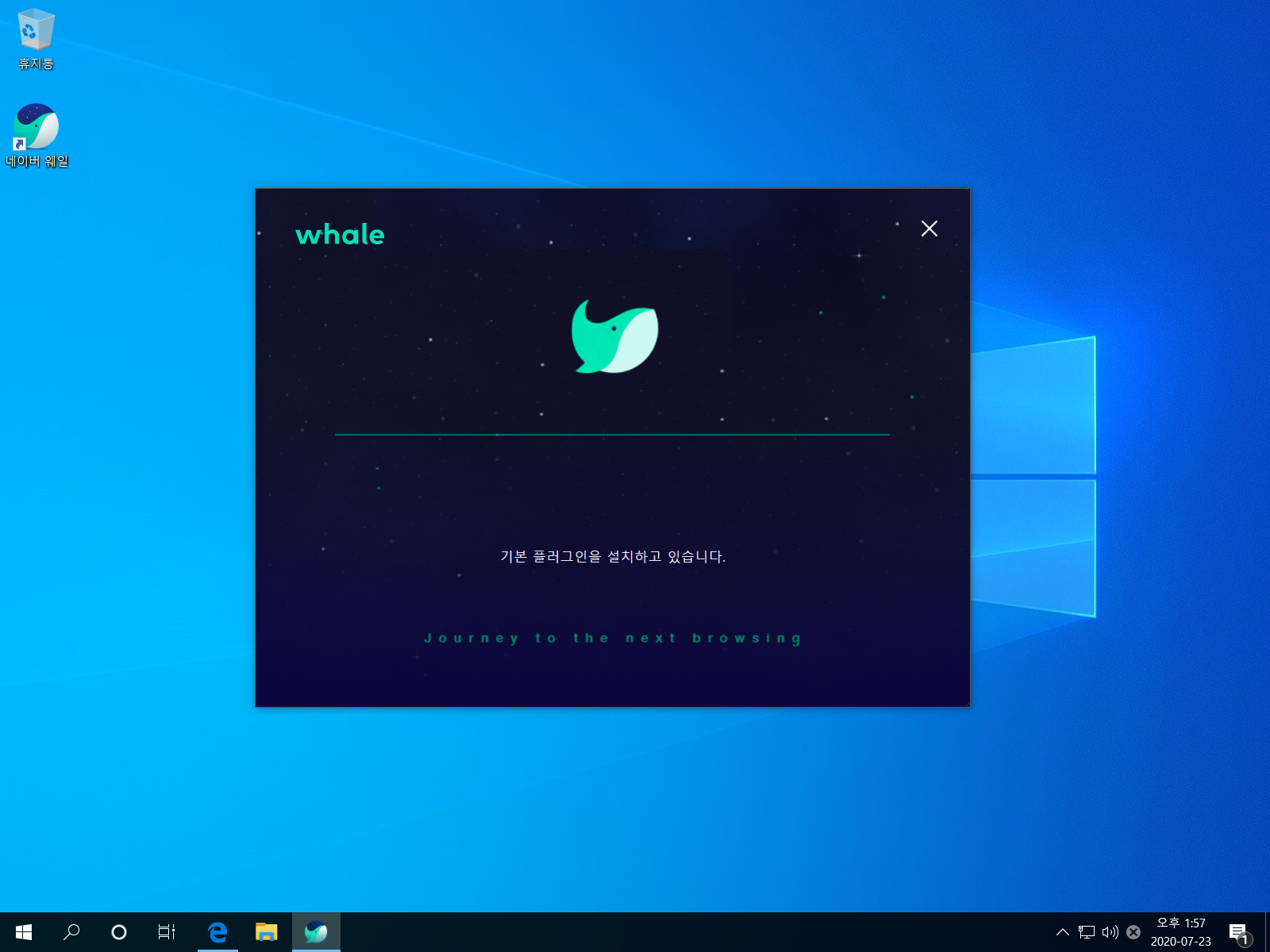Open the Windows Start menu
The height and width of the screenshot is (952, 1270).
(24, 932)
